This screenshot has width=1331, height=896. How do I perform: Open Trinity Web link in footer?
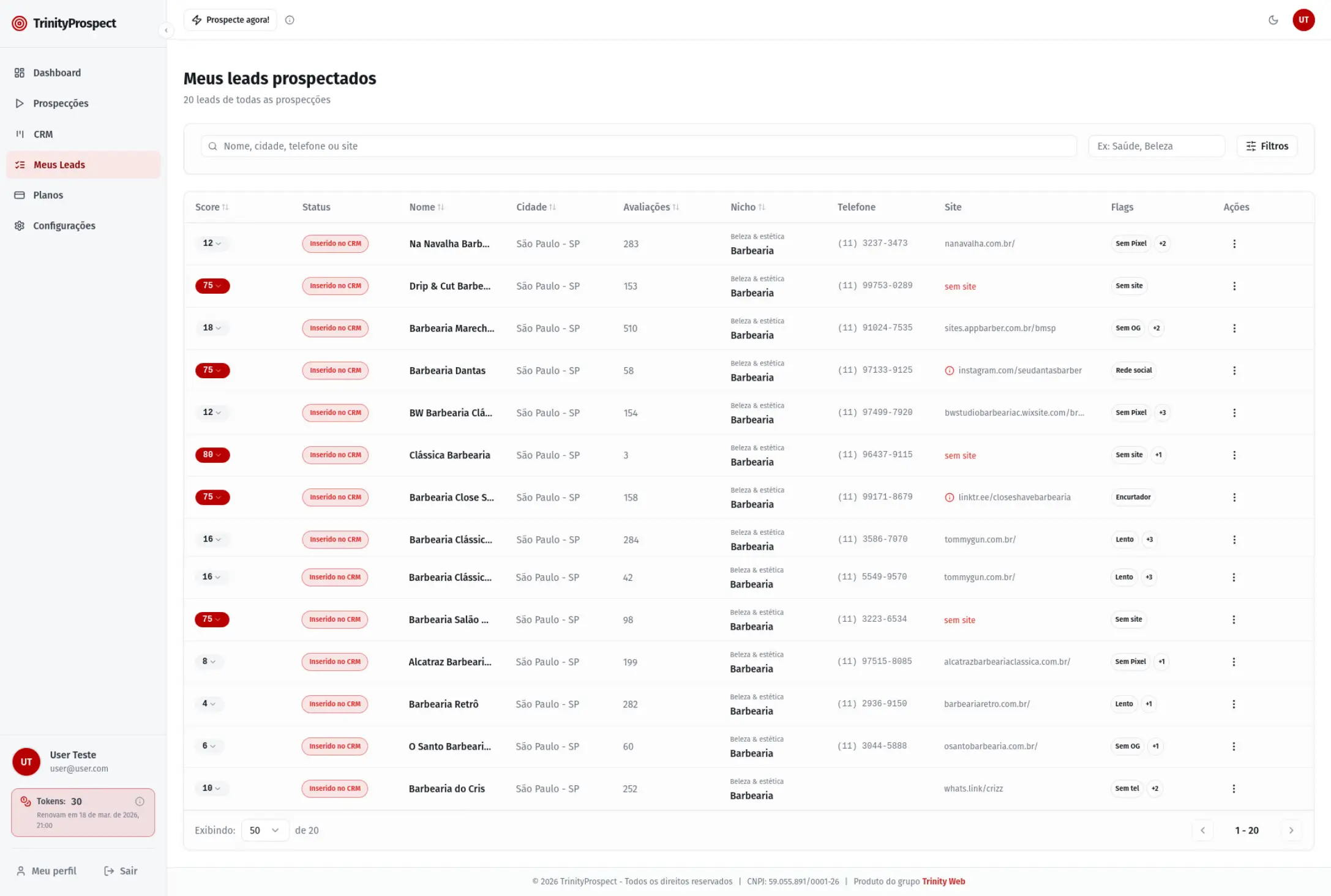pos(943,881)
